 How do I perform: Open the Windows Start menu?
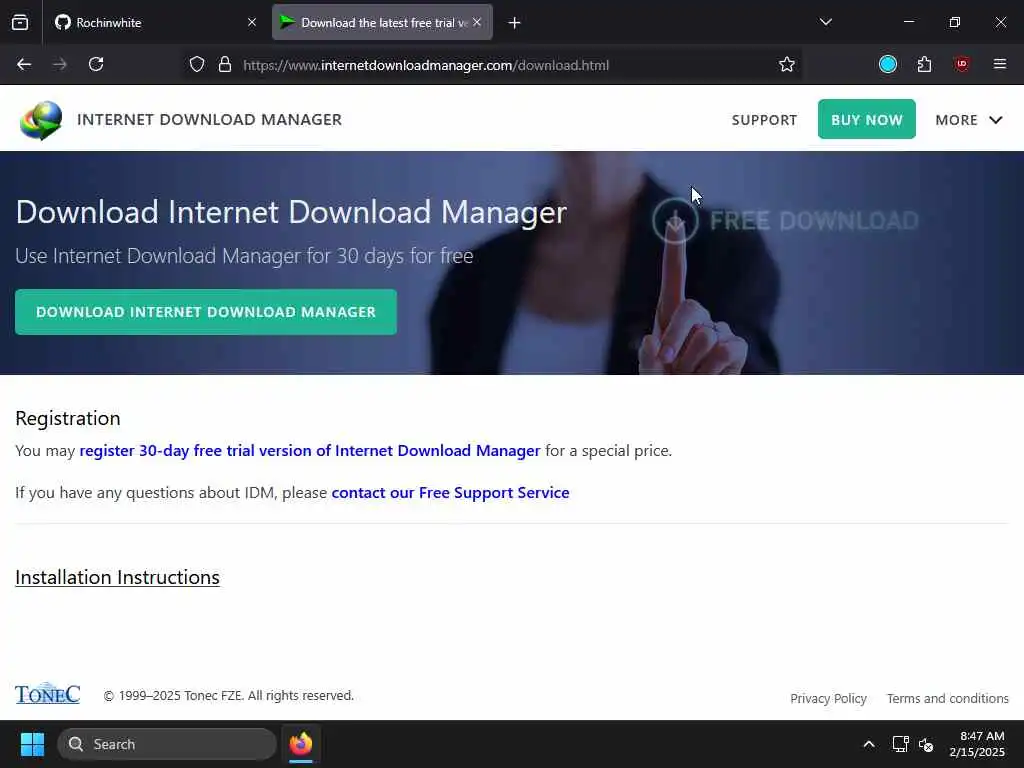(x=32, y=744)
